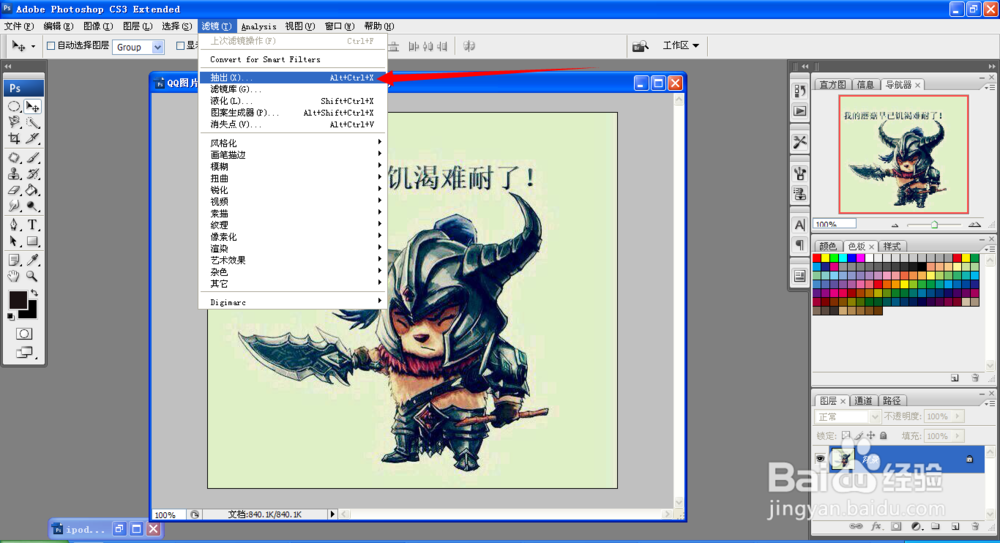Select the Type tool

33,225
